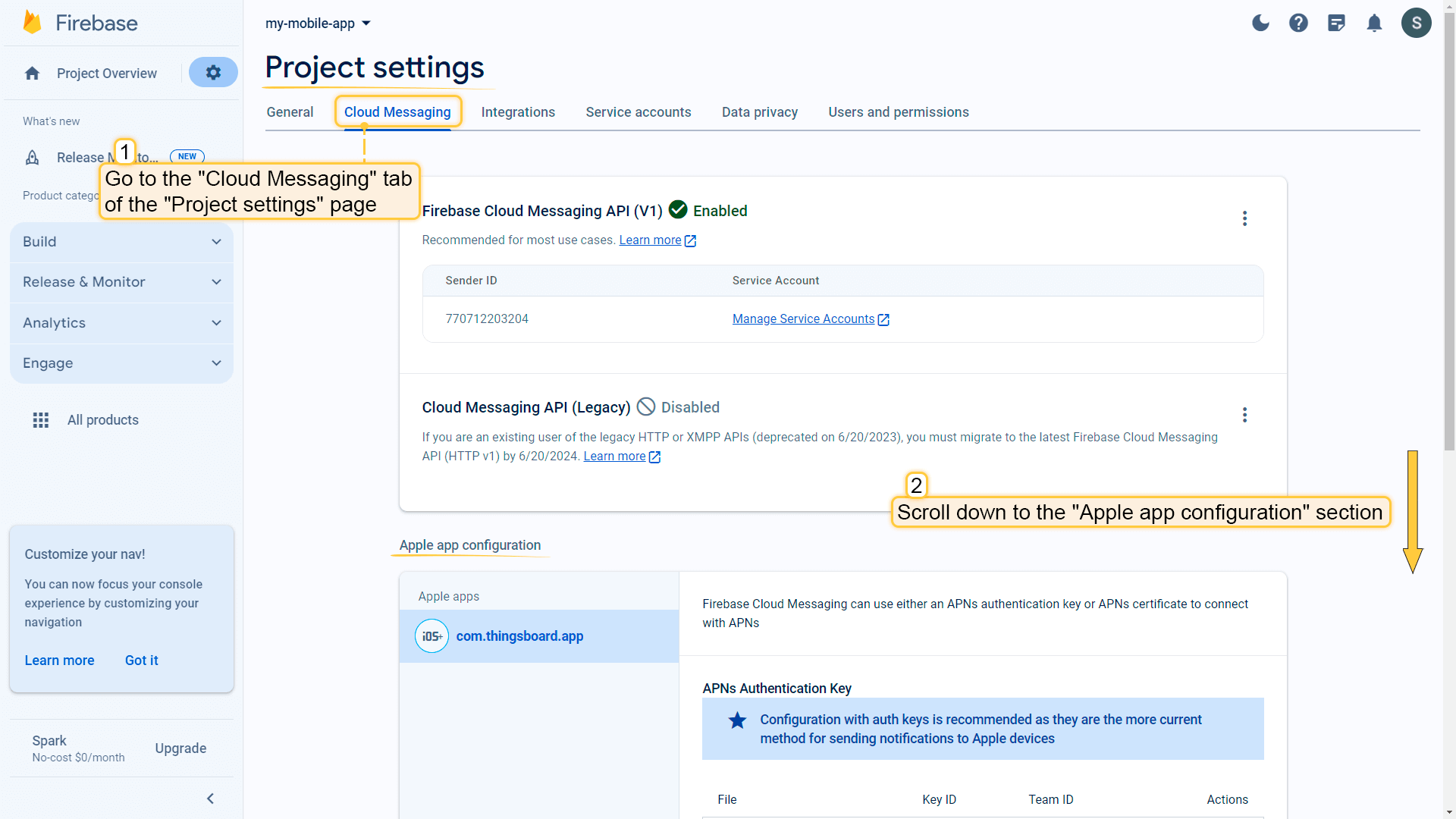Toggle dark mode moon icon
1456x819 pixels.
[x=1260, y=23]
